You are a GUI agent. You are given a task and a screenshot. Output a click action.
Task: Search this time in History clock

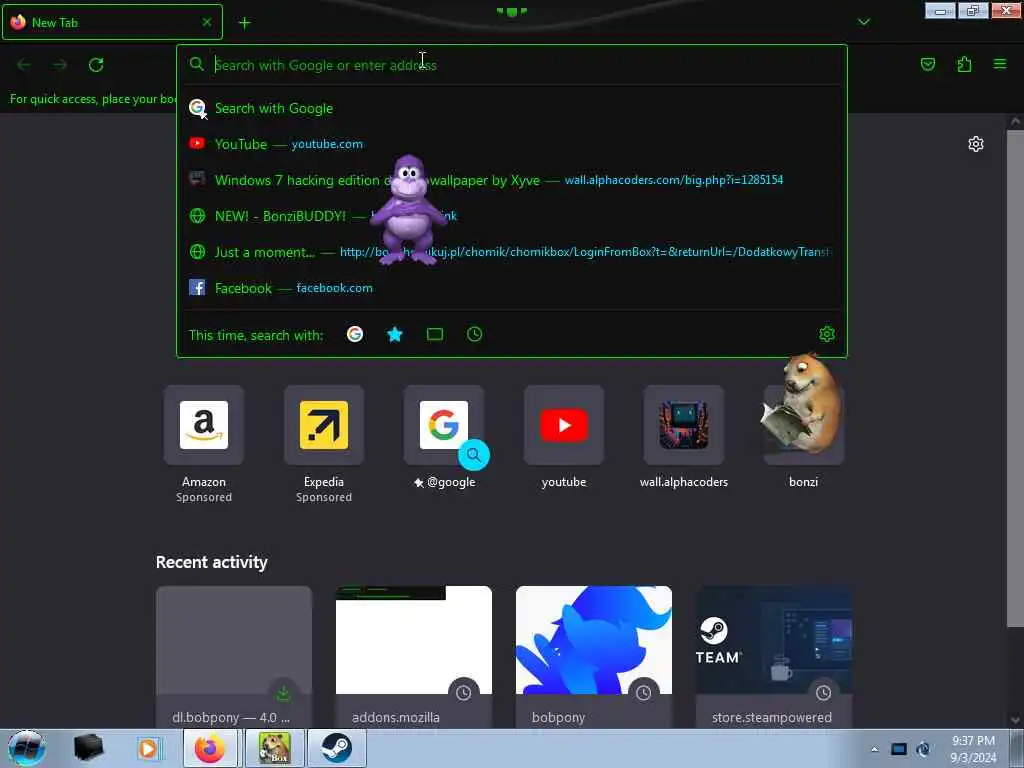click(x=475, y=334)
